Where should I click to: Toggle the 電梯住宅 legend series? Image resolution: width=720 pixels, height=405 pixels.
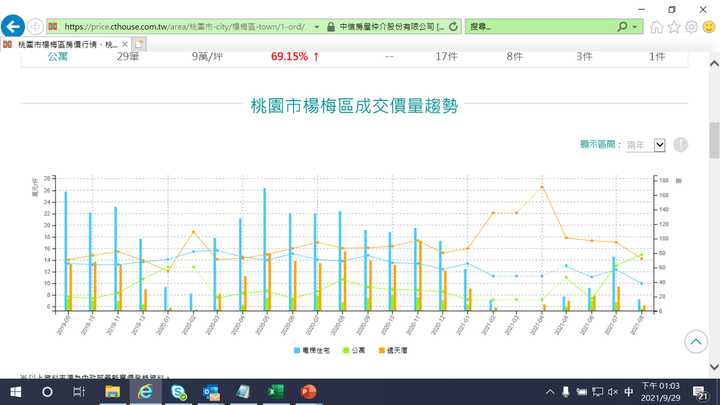click(x=312, y=350)
